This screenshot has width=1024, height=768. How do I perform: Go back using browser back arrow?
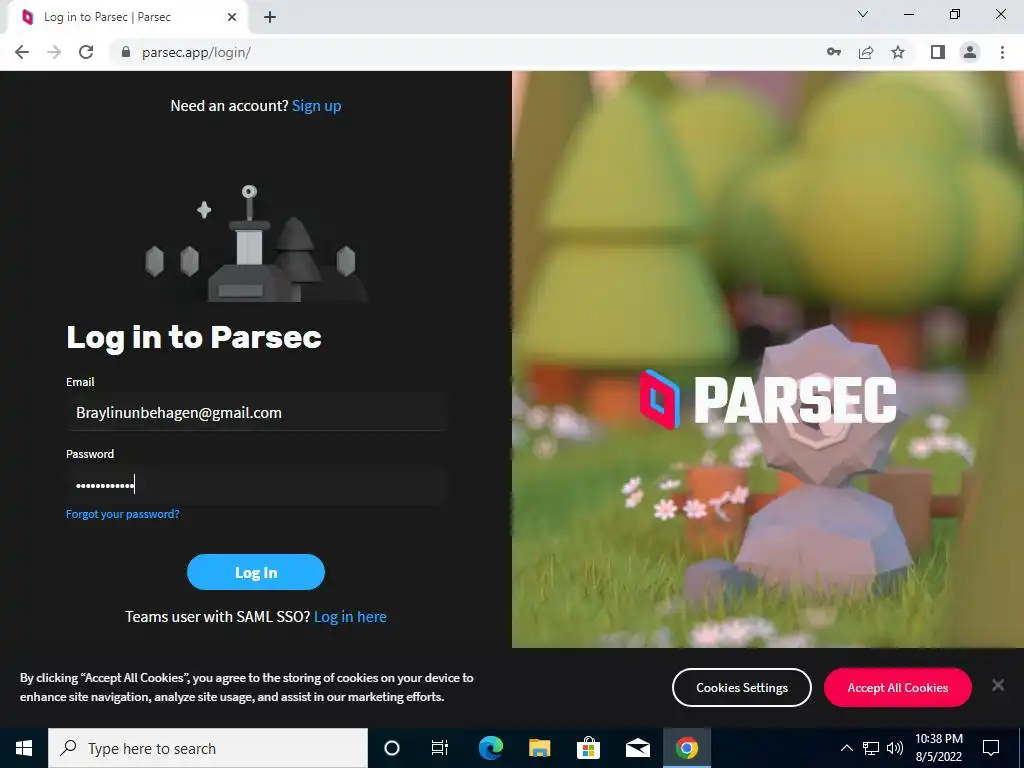tap(22, 52)
